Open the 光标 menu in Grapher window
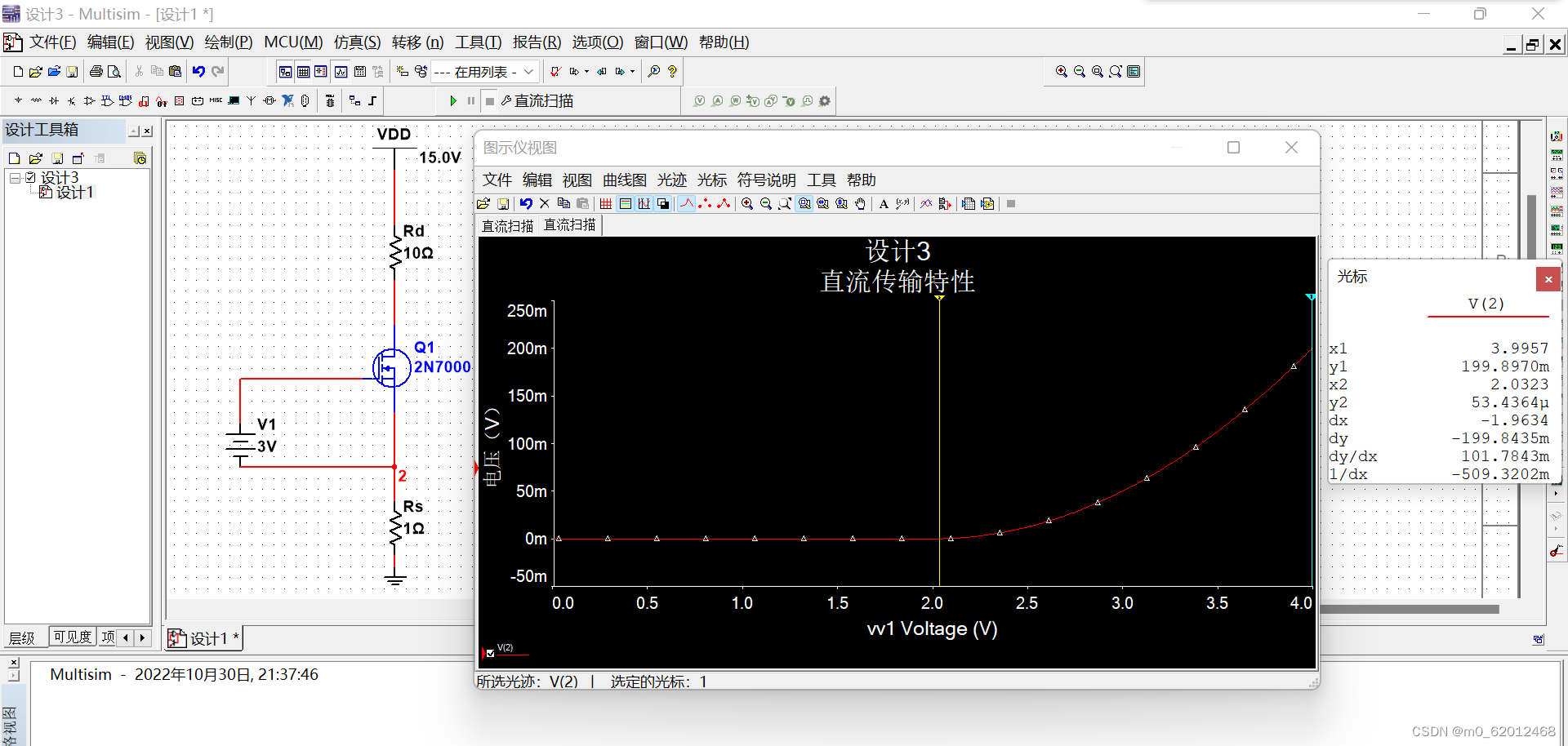Screen dimensions: 1568x746 [x=711, y=180]
